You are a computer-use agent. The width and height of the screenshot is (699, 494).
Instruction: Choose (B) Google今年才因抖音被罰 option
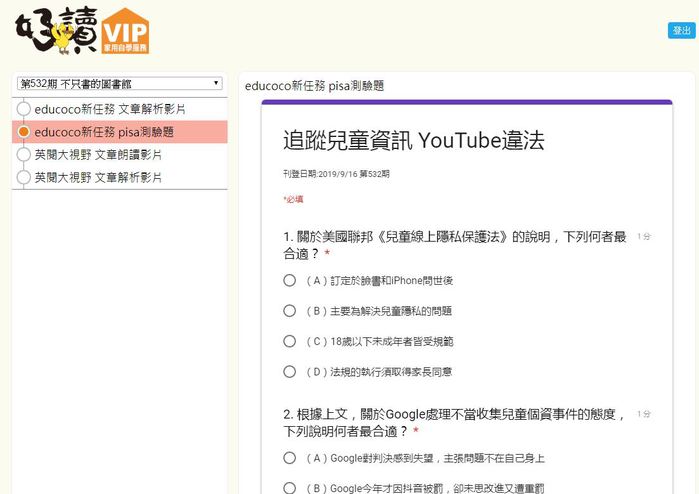(289, 488)
